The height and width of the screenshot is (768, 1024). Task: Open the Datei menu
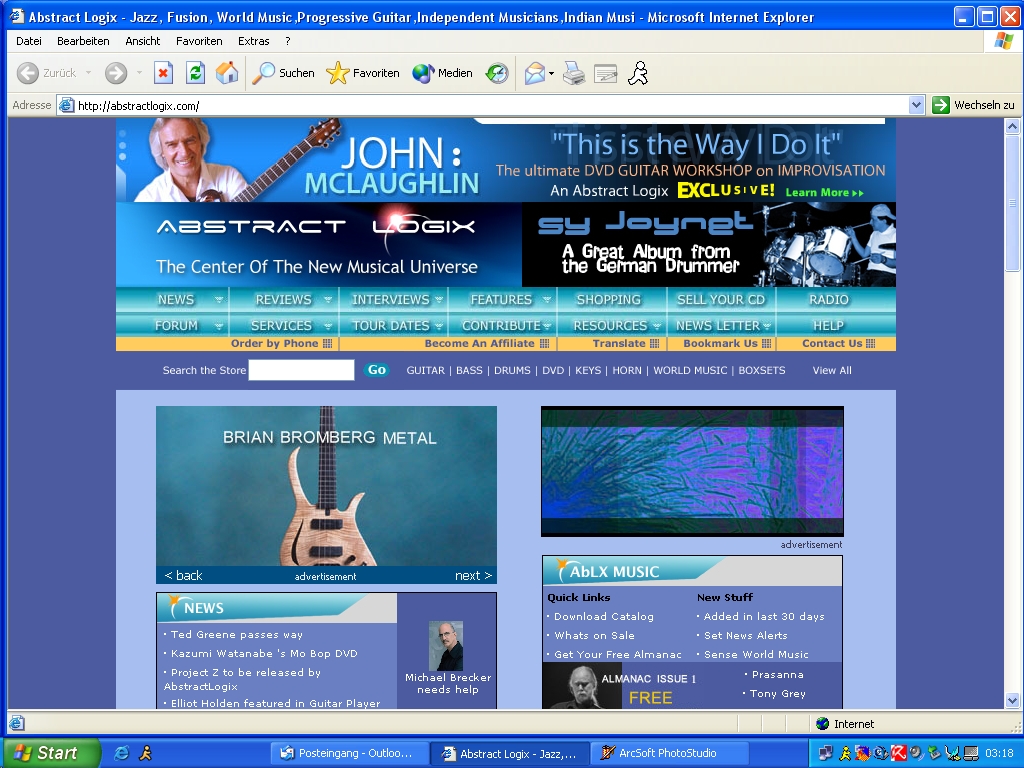(29, 41)
